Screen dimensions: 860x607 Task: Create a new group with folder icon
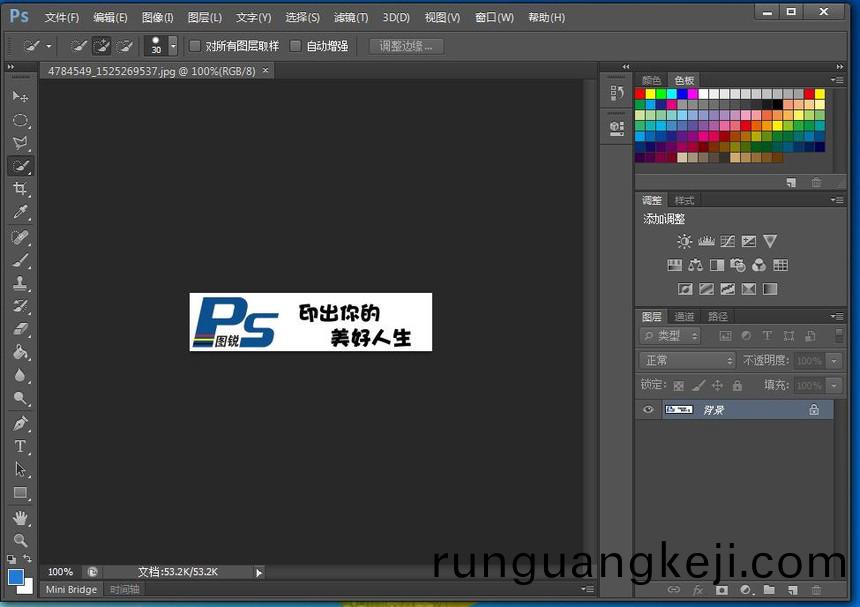pyautogui.click(x=769, y=590)
